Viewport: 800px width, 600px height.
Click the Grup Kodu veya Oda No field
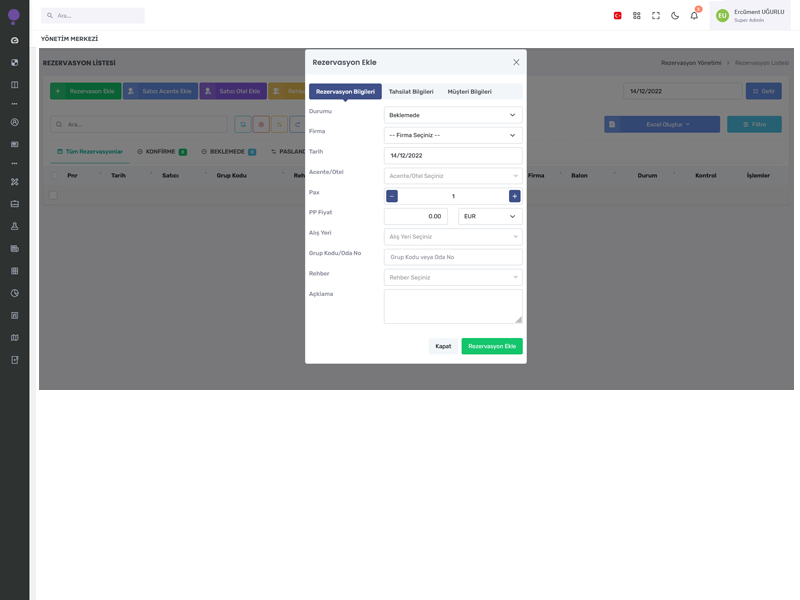pyautogui.click(x=453, y=257)
